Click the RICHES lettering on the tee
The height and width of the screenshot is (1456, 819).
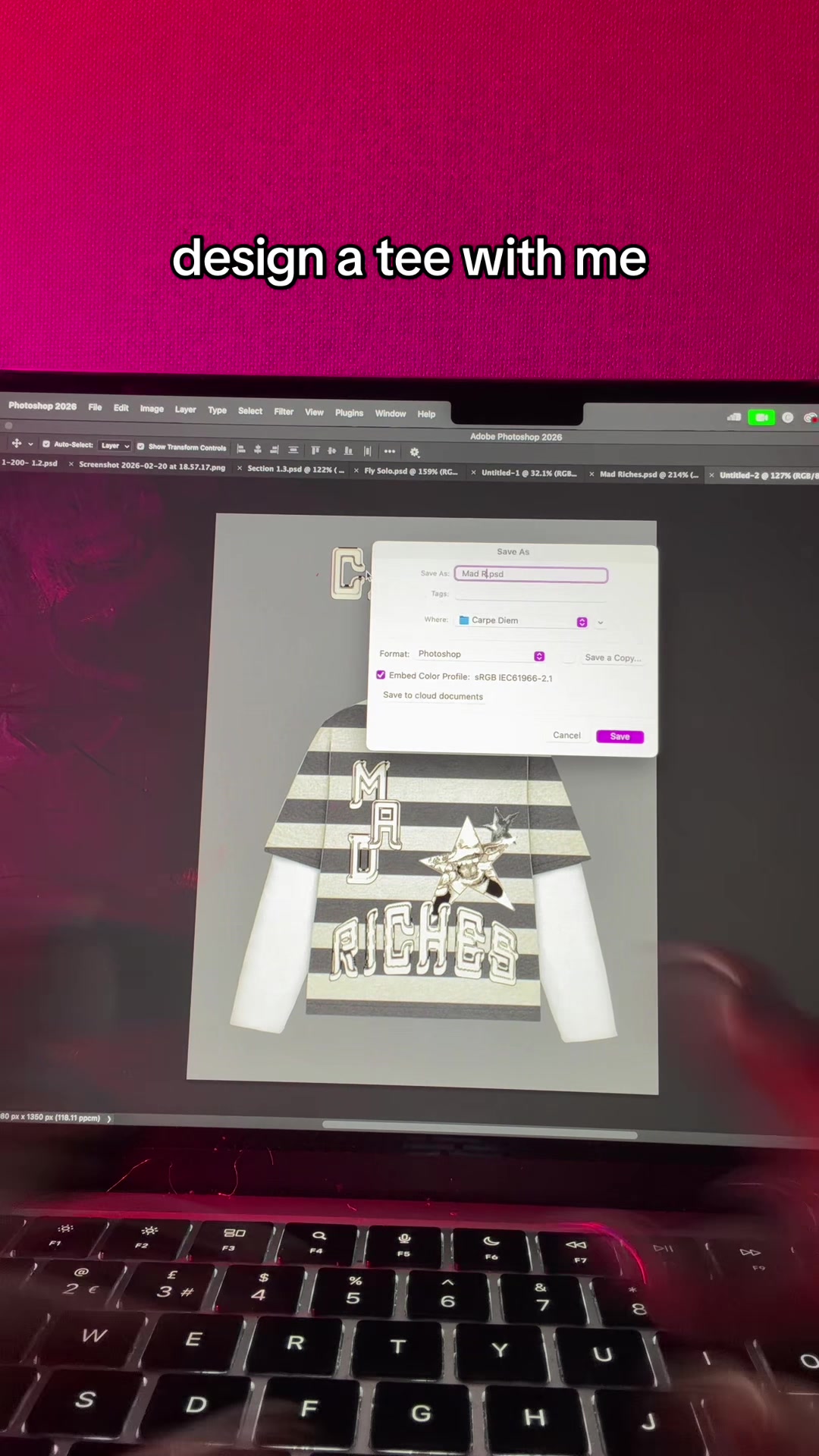(425, 943)
